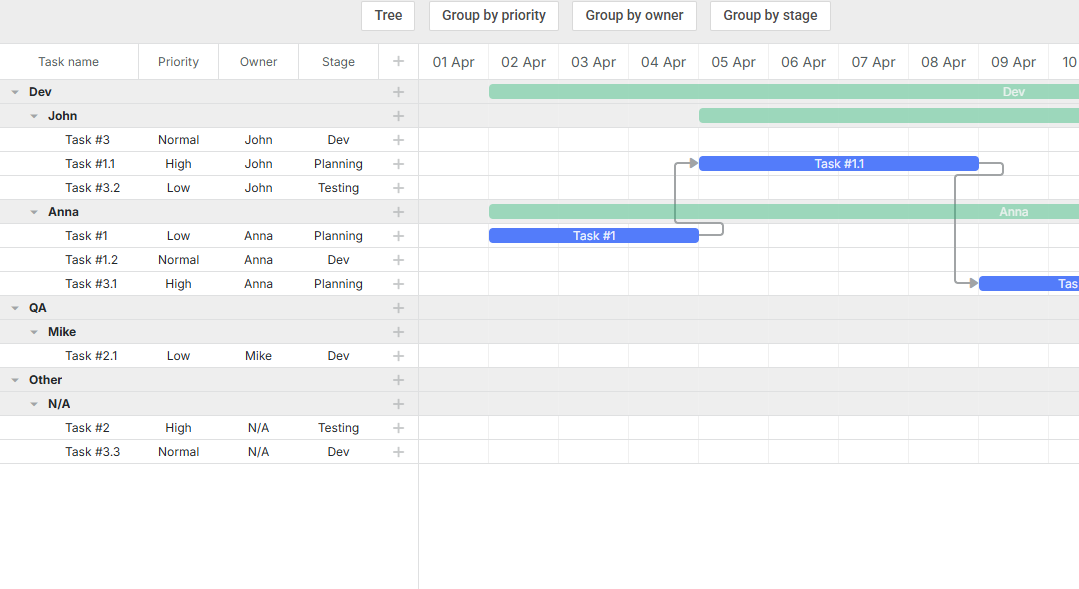This screenshot has width=1079, height=589.
Task: Click the Priority column header
Action: click(x=178, y=62)
